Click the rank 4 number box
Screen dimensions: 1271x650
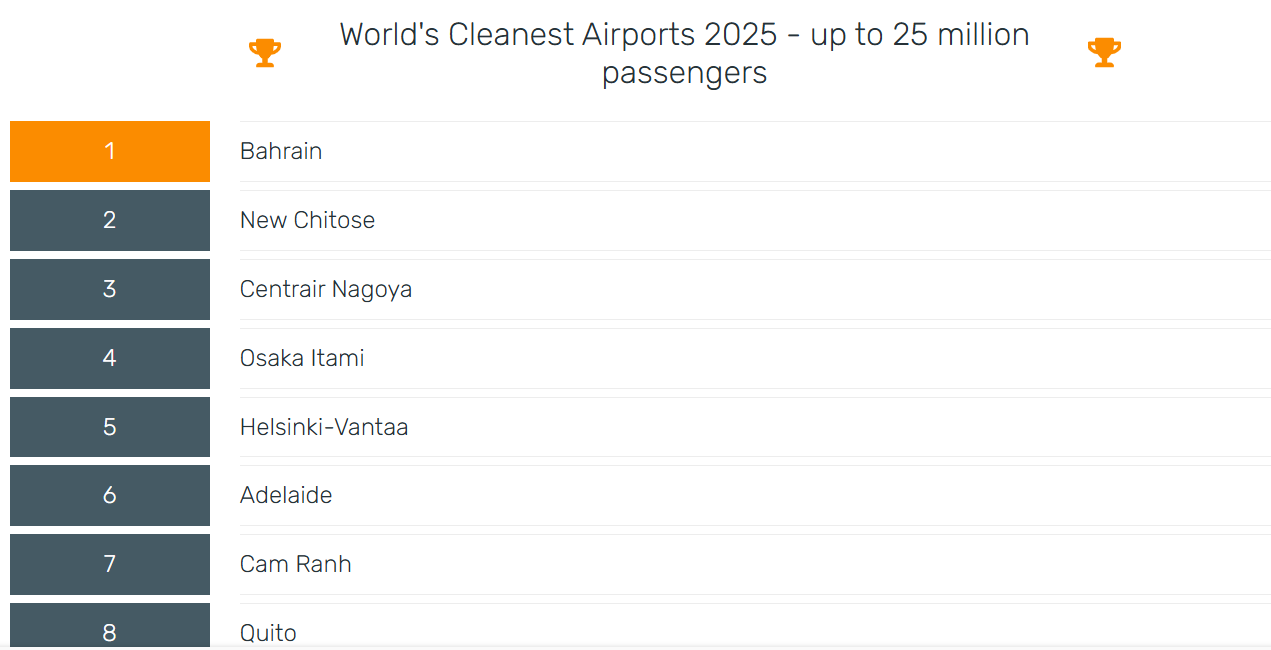coord(110,358)
